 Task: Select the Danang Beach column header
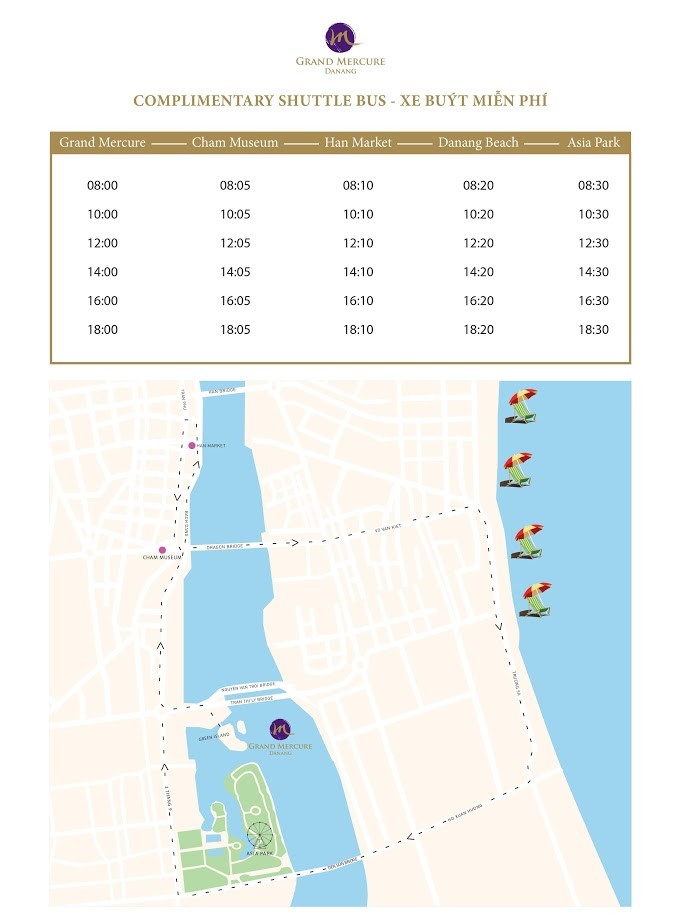pyautogui.click(x=478, y=143)
